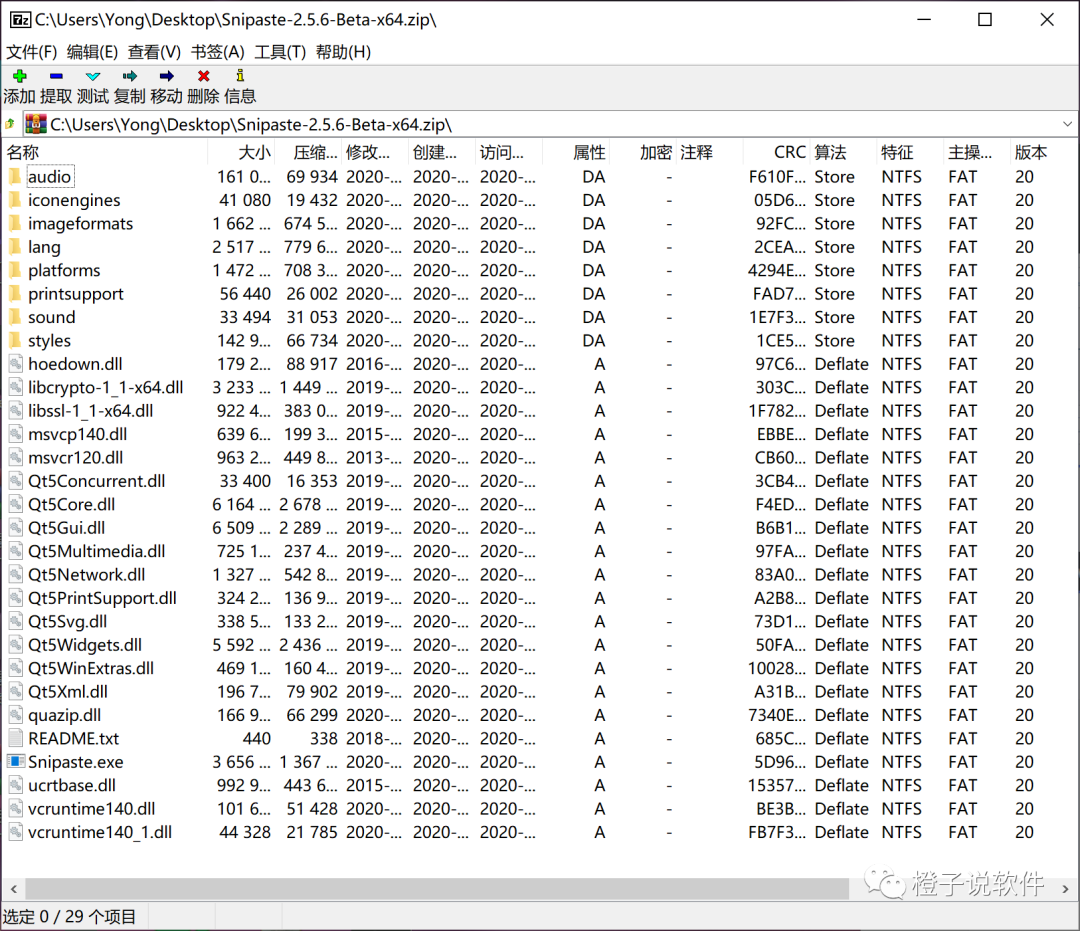Screen dimensions: 1080x931
Task: Sort by the 特征 column header
Action: pos(910,152)
